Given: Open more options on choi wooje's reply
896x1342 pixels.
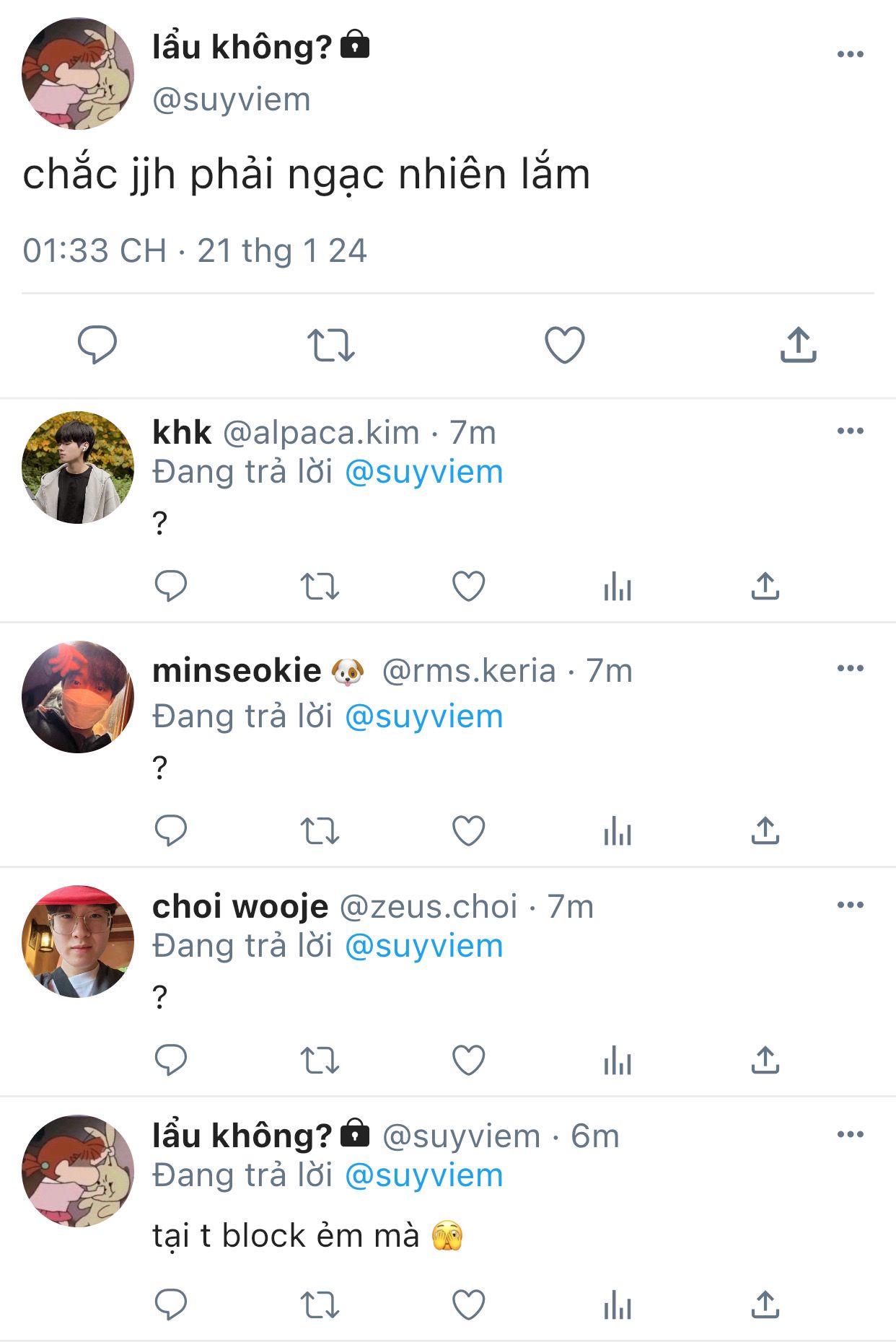Looking at the screenshot, I should point(851,905).
